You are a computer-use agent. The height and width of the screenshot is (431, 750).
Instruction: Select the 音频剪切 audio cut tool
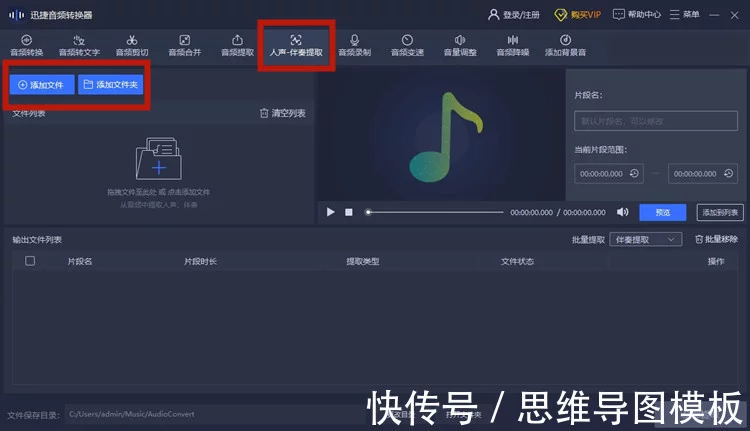132,46
